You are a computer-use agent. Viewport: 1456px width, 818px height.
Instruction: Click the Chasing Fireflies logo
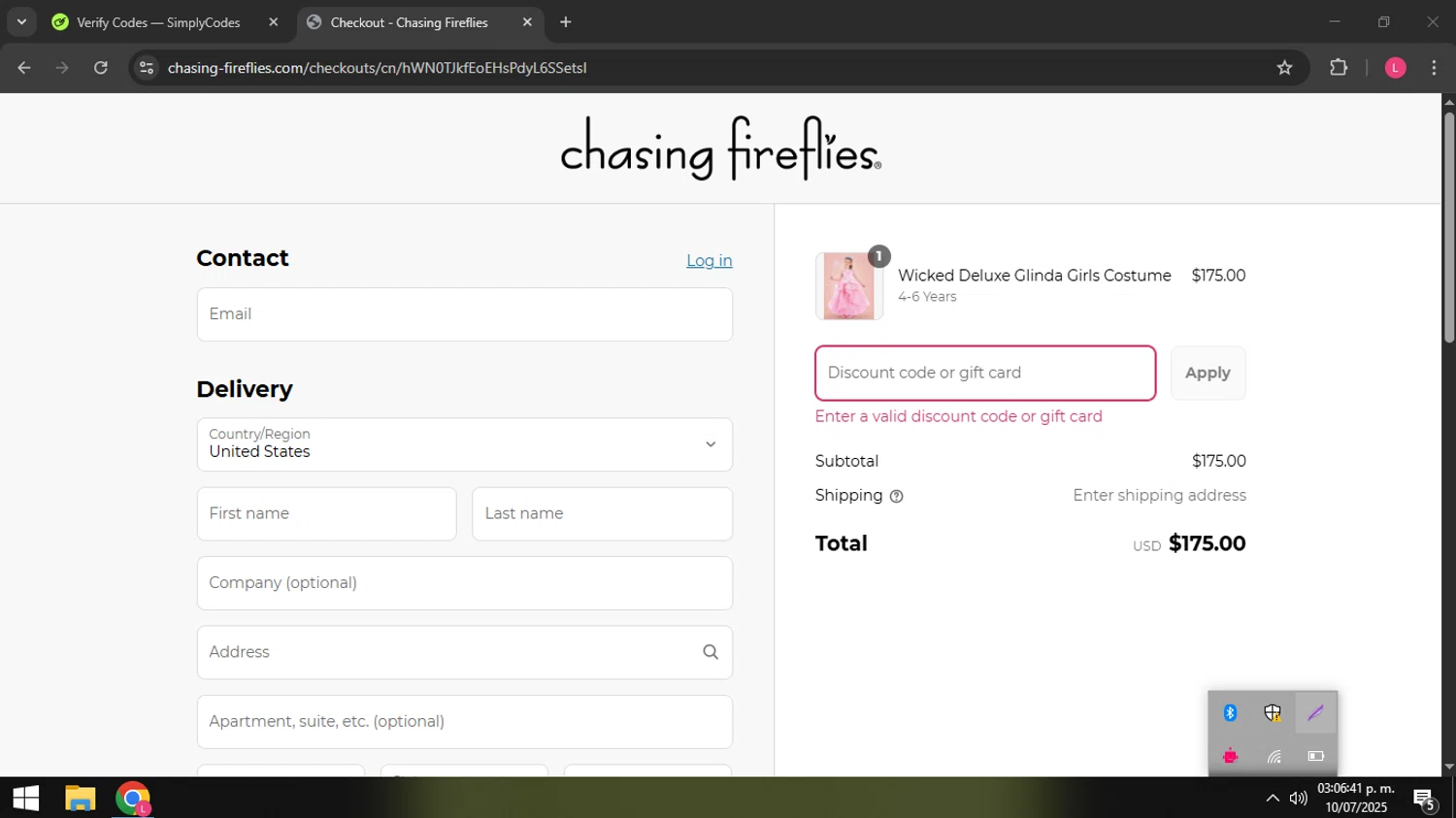pos(720,148)
